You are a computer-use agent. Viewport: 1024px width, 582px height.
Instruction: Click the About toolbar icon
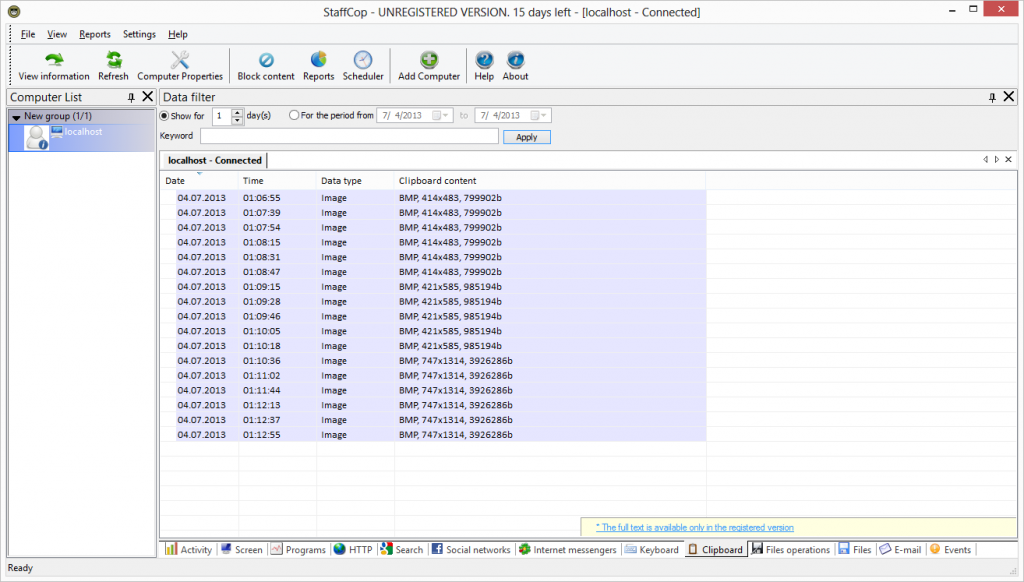(515, 66)
